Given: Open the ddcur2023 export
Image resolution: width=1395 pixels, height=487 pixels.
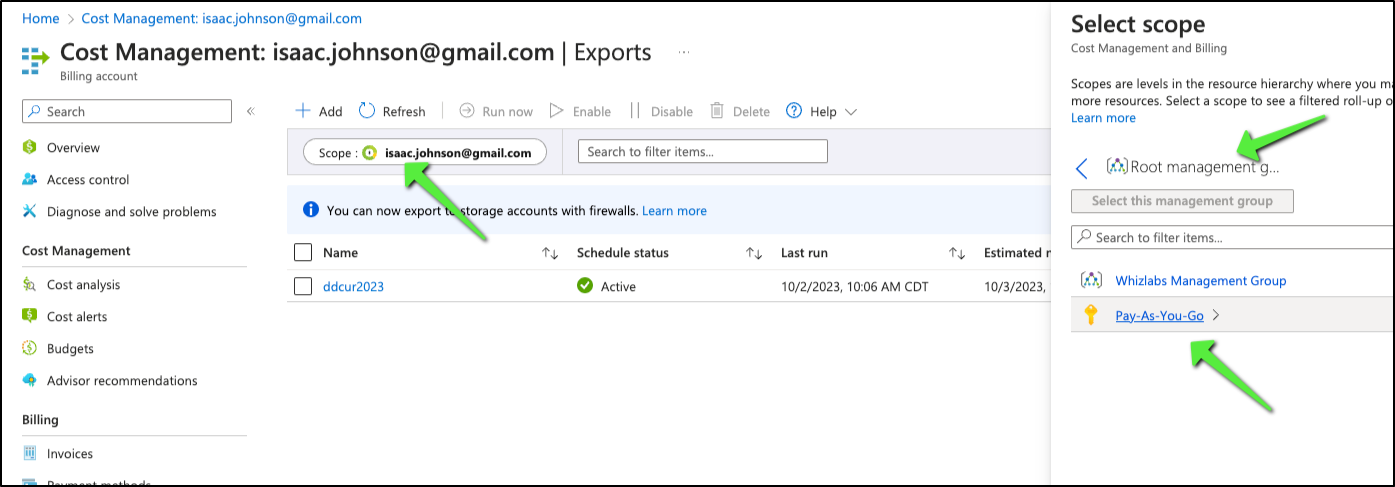Looking at the screenshot, I should (353, 287).
